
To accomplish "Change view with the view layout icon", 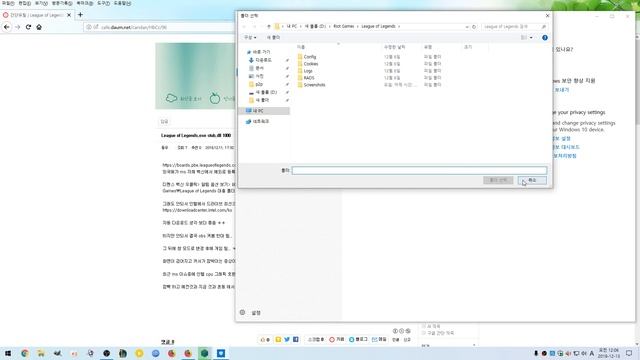I will point(524,38).
